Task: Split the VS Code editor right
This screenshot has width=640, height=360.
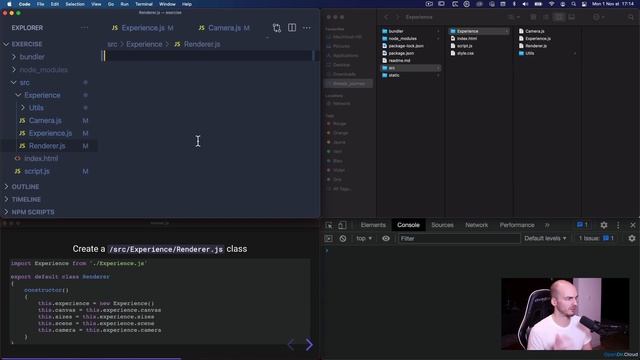Action: pyautogui.click(x=292, y=27)
